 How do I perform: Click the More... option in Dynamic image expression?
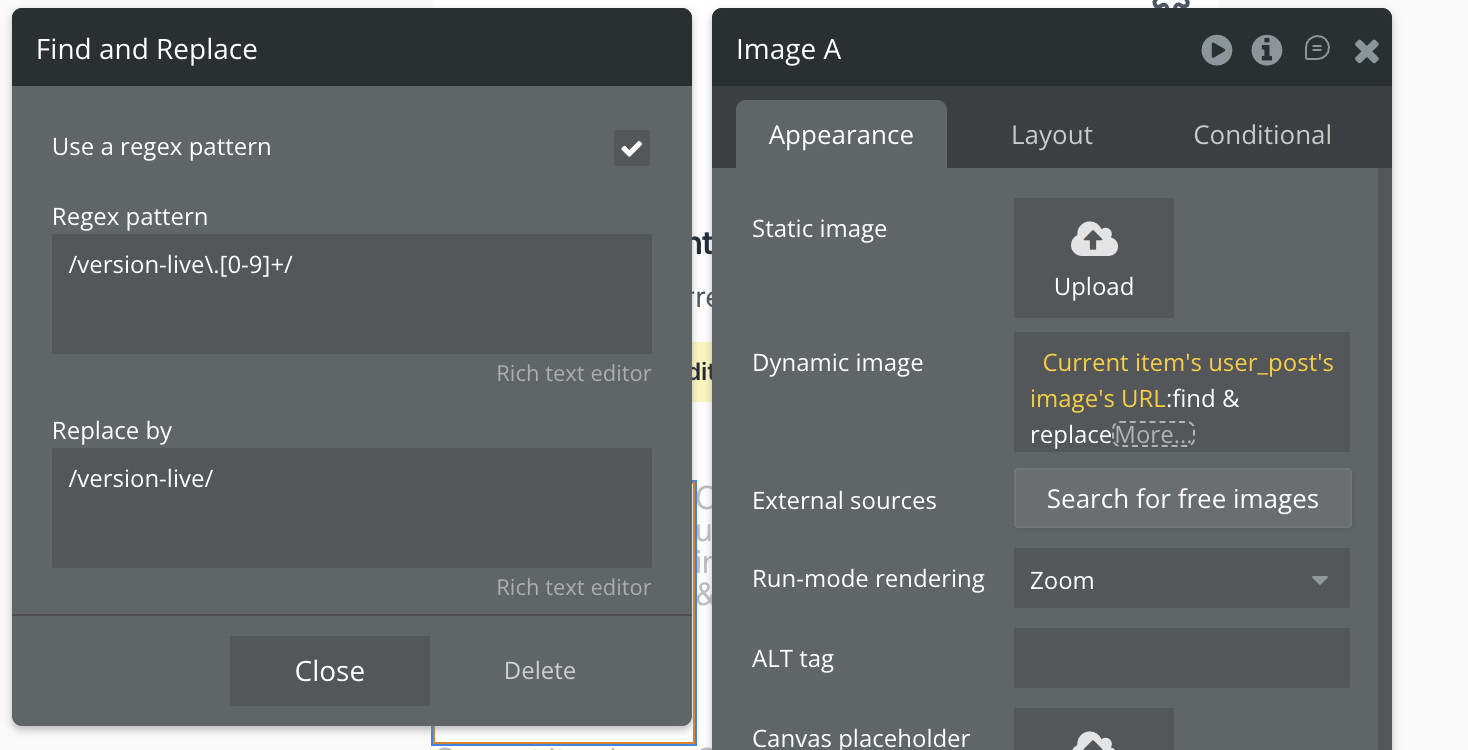[1154, 435]
